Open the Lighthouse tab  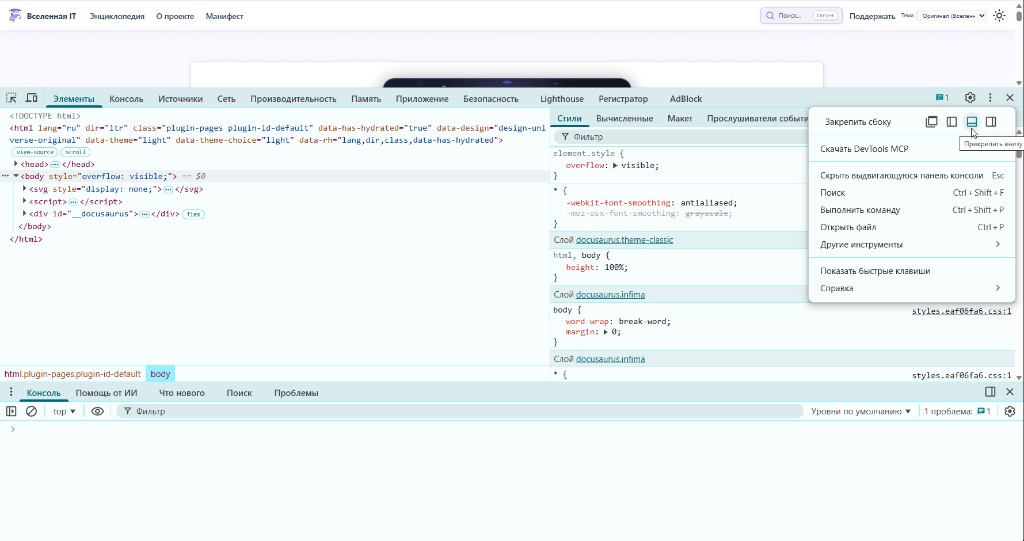(562, 99)
